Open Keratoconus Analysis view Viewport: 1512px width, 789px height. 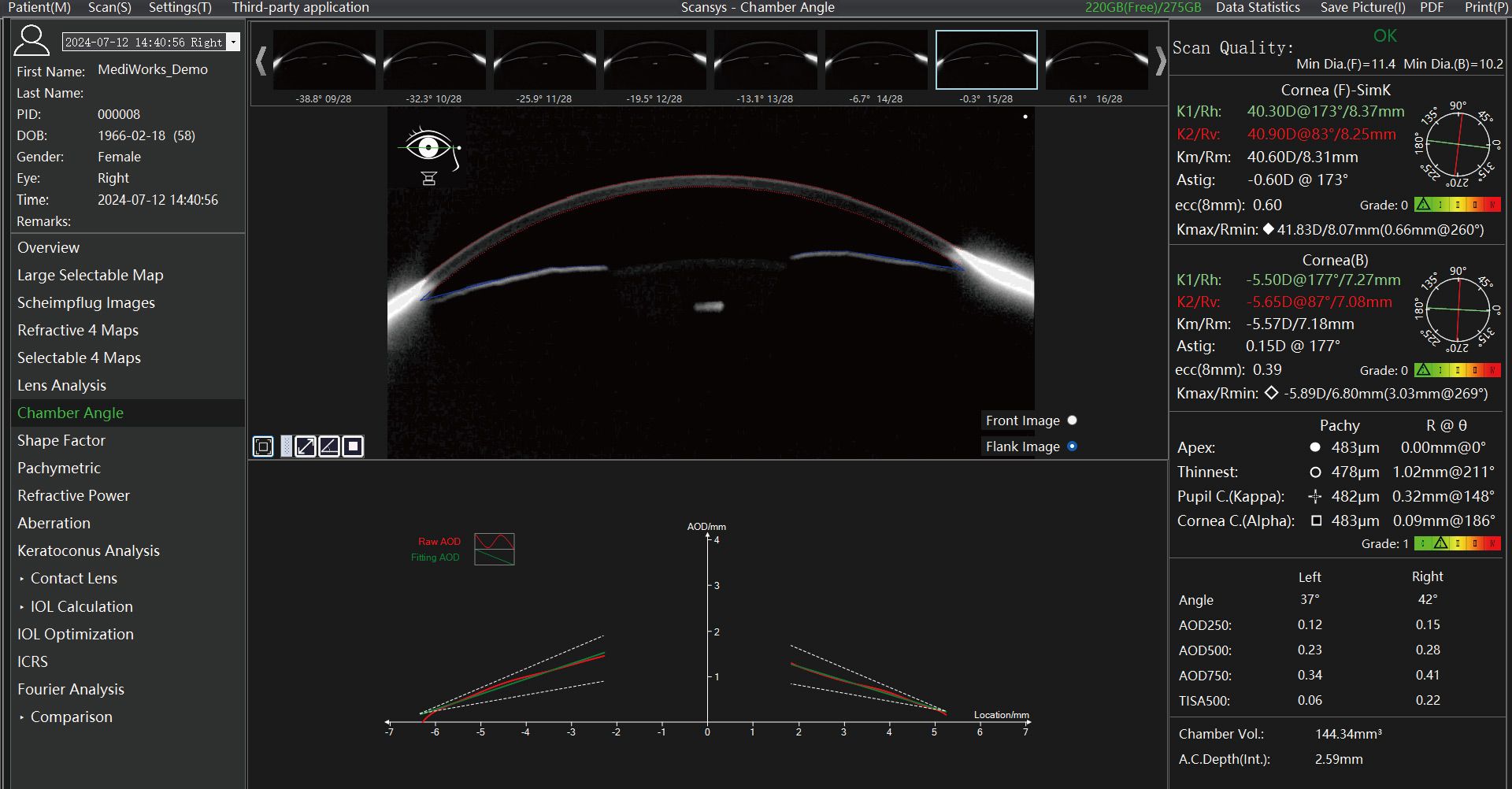(128, 550)
